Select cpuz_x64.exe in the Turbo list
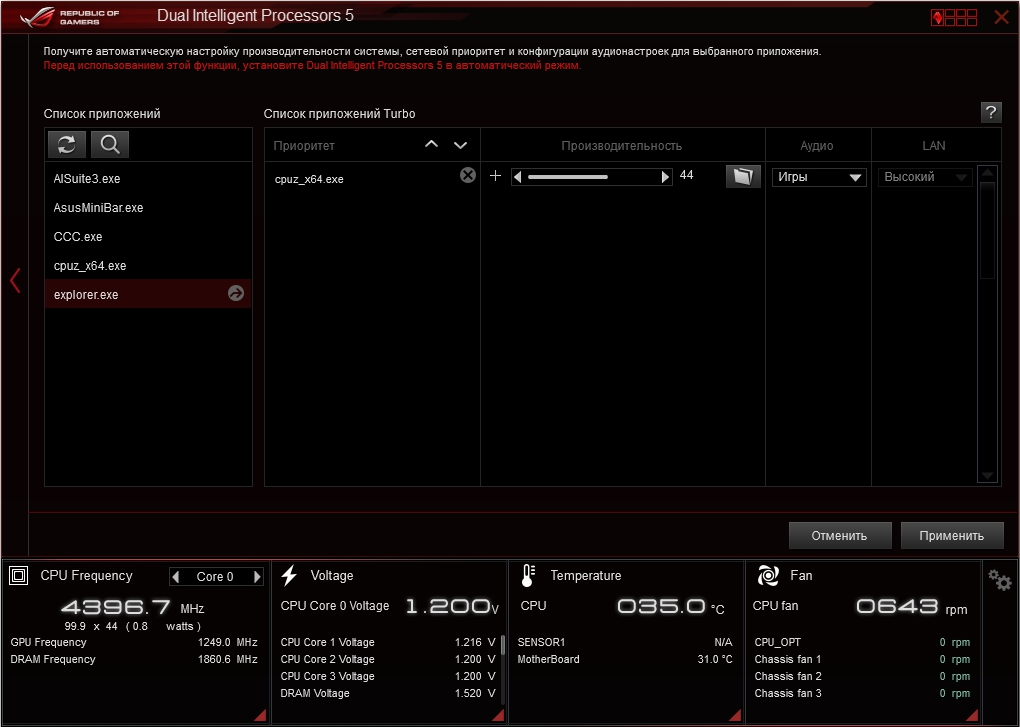Viewport: 1020px width, 727px height. coord(309,179)
